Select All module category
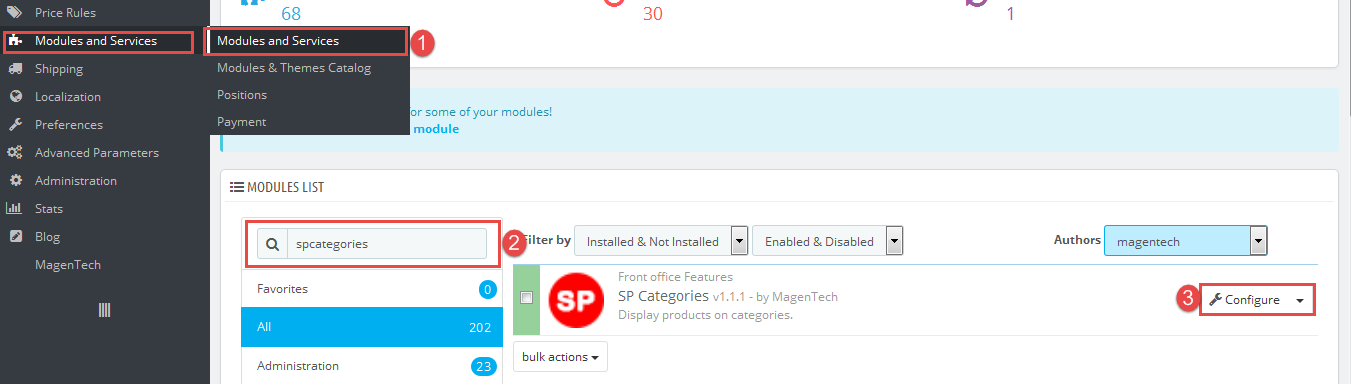Screen dimensions: 1351x384 click(372, 327)
